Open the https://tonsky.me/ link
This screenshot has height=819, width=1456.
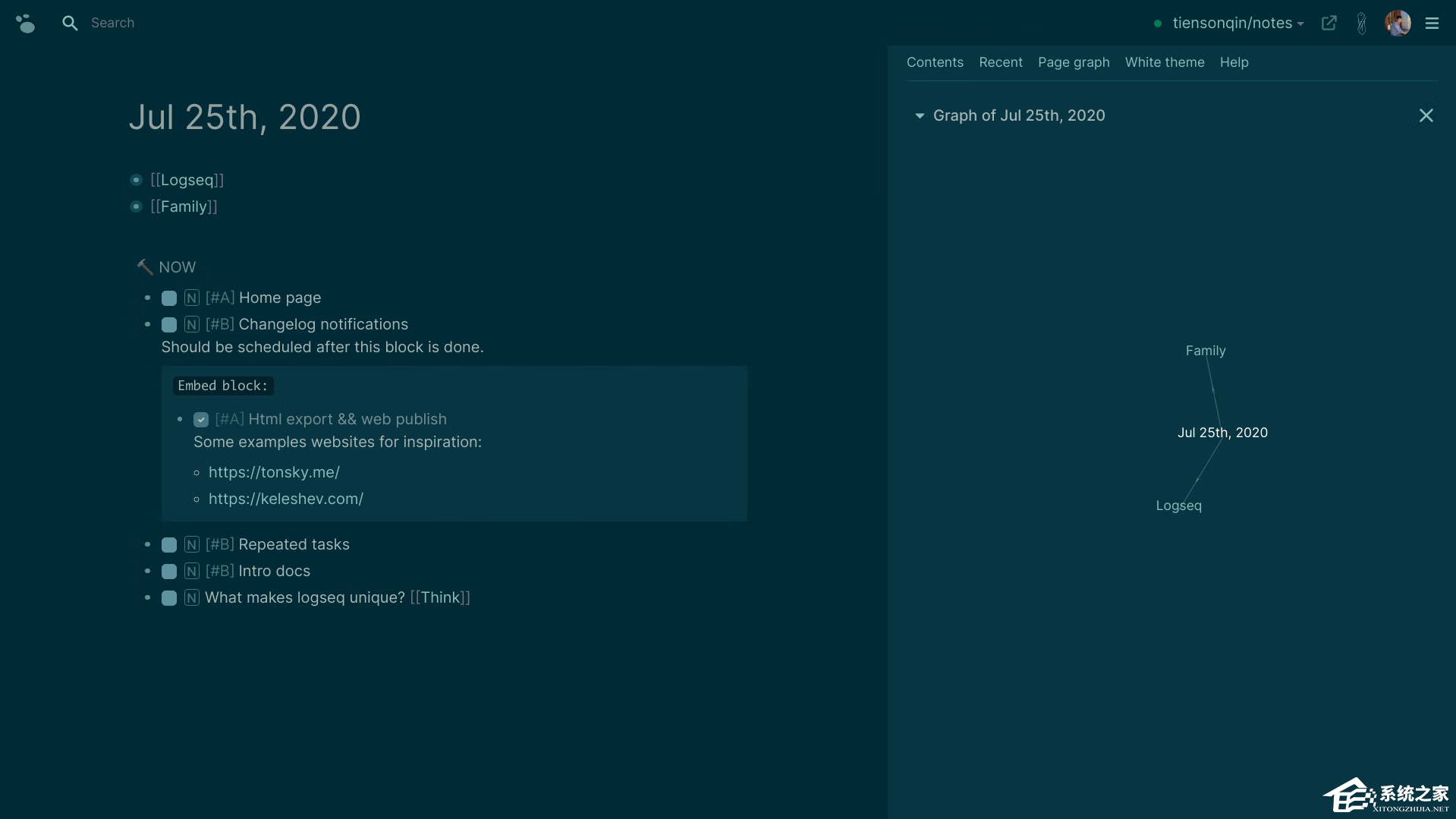[274, 472]
